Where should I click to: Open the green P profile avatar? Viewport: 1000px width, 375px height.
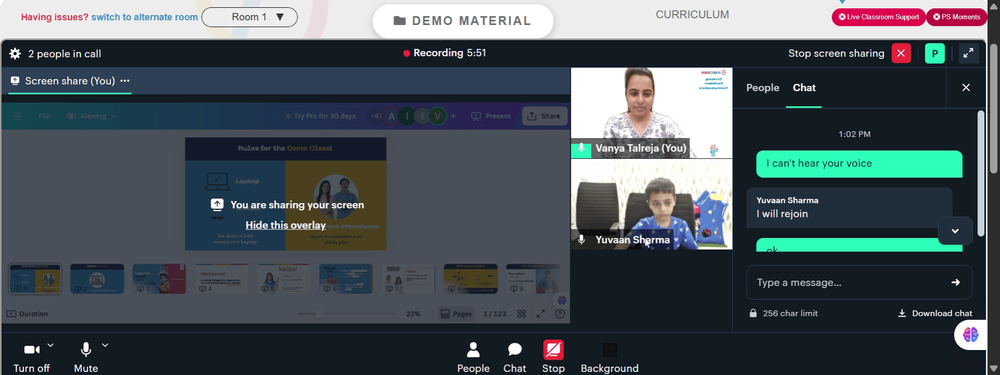coord(934,54)
